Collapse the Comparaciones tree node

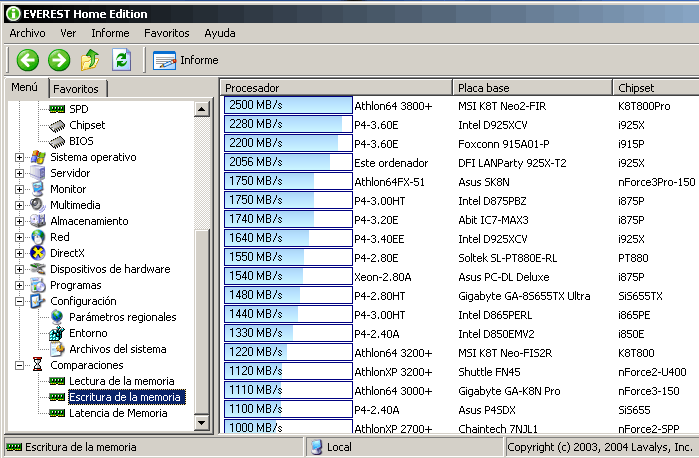point(19,366)
